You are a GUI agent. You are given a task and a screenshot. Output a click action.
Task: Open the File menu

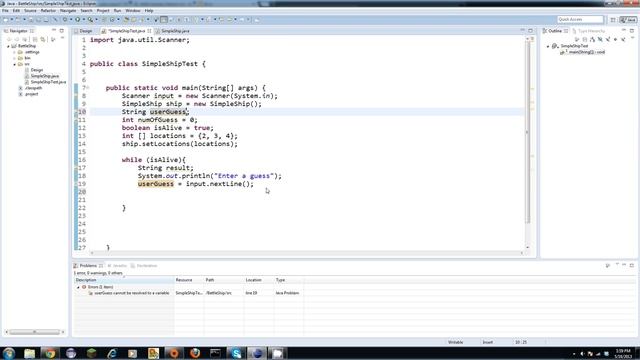(x=5, y=11)
